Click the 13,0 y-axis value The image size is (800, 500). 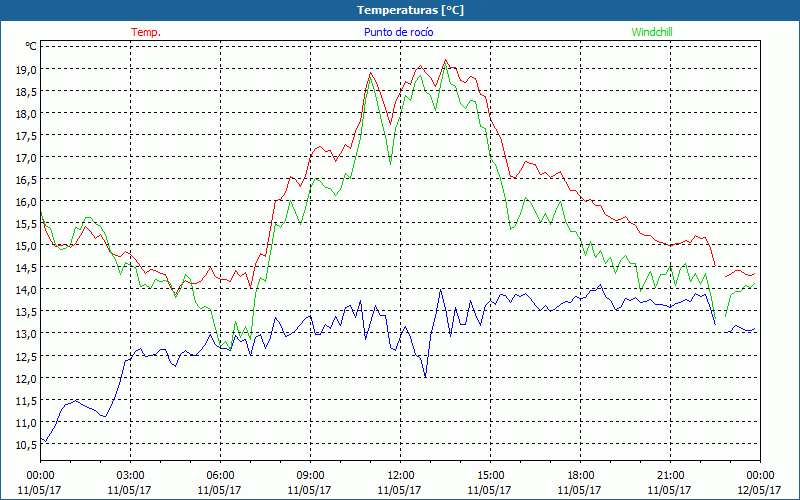[26, 334]
